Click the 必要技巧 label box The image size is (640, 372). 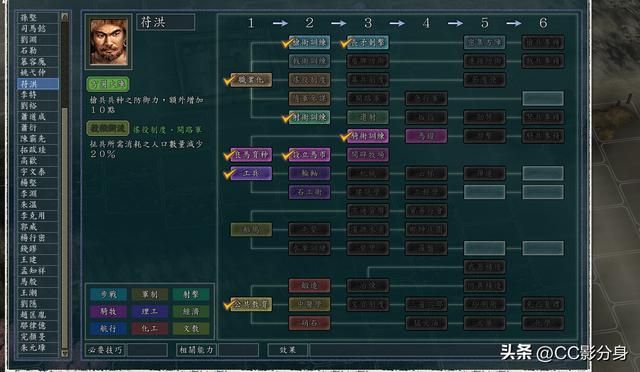pos(106,350)
